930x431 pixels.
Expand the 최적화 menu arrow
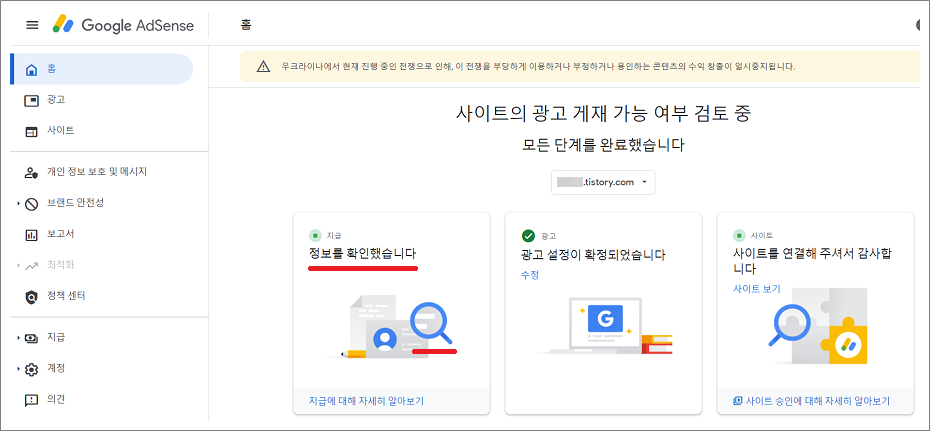[18, 265]
